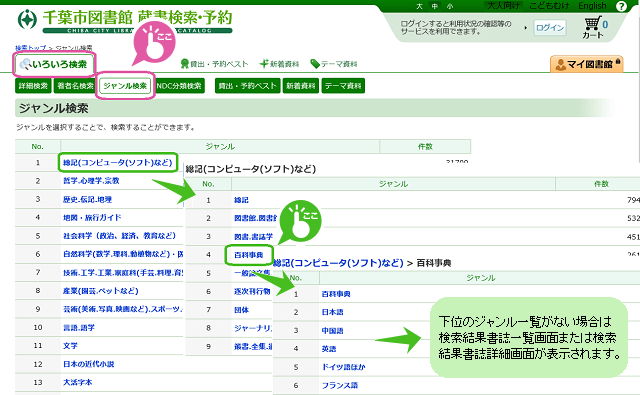This screenshot has height=395, width=640.
Task: Switch language to English
Action: [592, 6]
